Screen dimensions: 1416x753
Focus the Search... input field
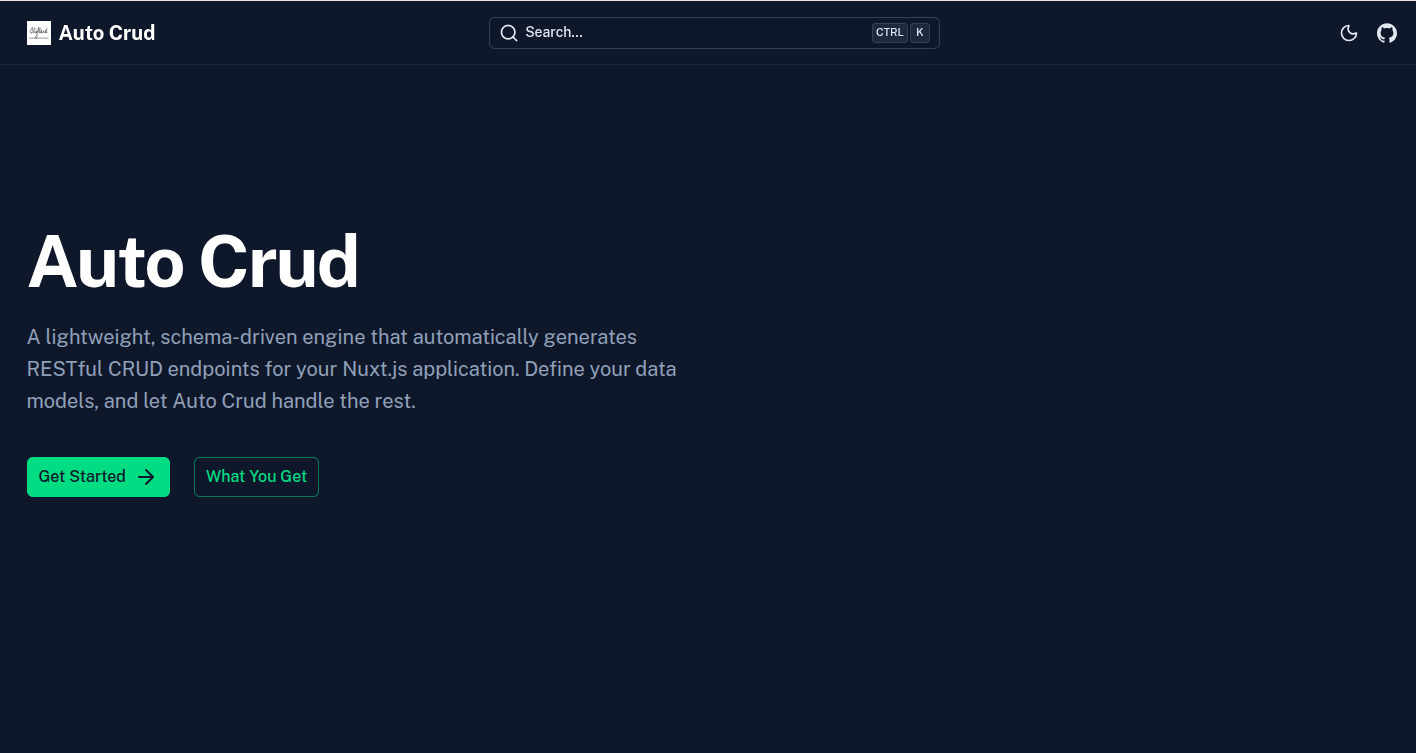(714, 33)
